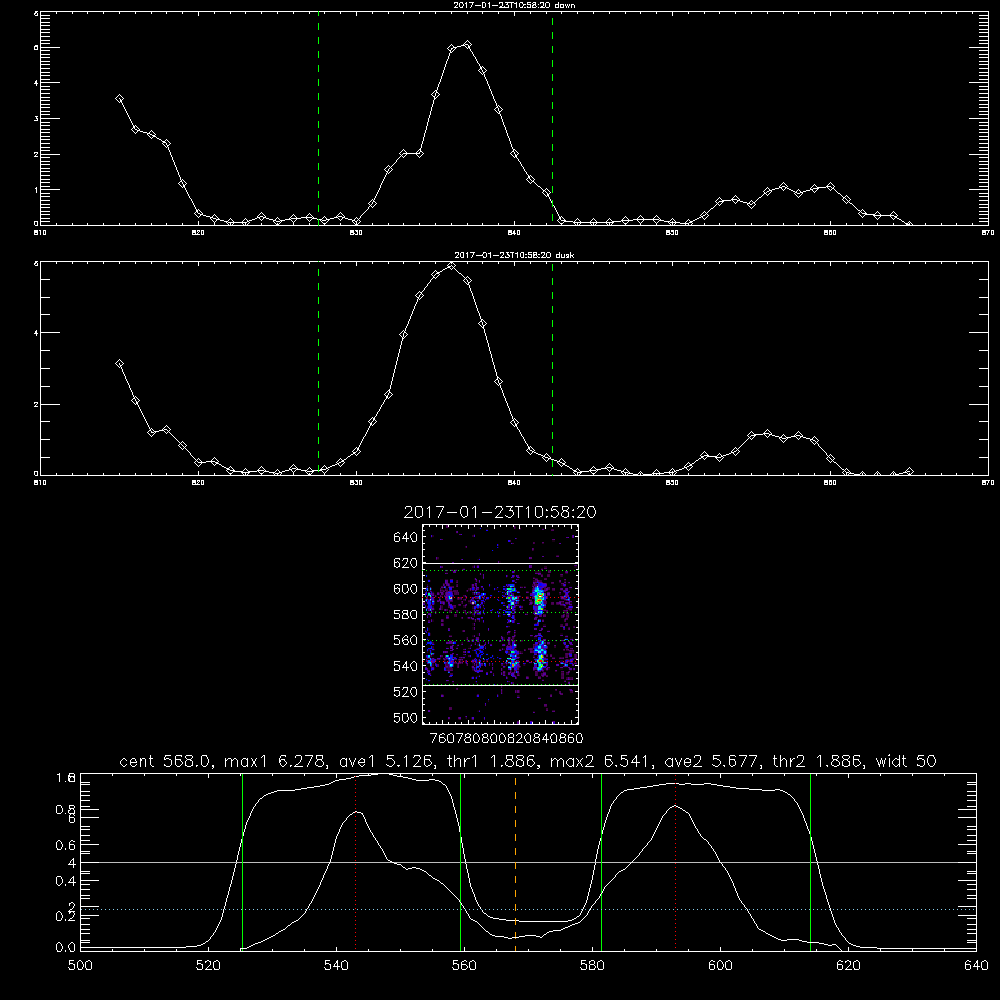Image resolution: width=1000 pixels, height=1000 pixels.
Task: Click the heatmap x-axis label string 760780800820840860
Action: click(x=506, y=738)
